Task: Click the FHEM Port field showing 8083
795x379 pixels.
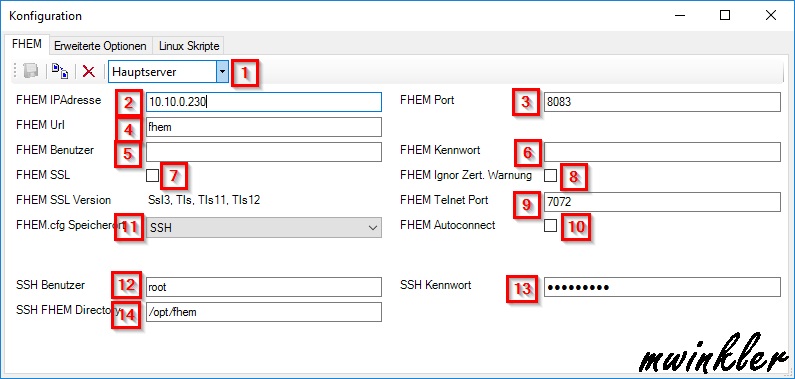Action: [662, 102]
